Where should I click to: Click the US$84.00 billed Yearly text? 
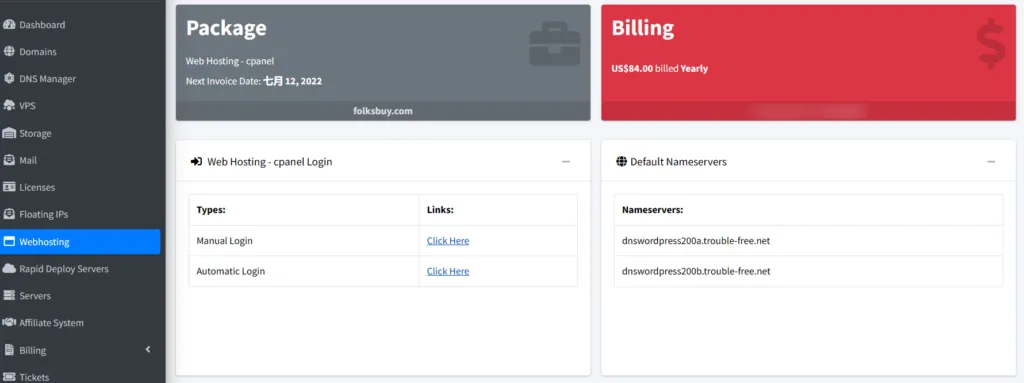tap(660, 68)
